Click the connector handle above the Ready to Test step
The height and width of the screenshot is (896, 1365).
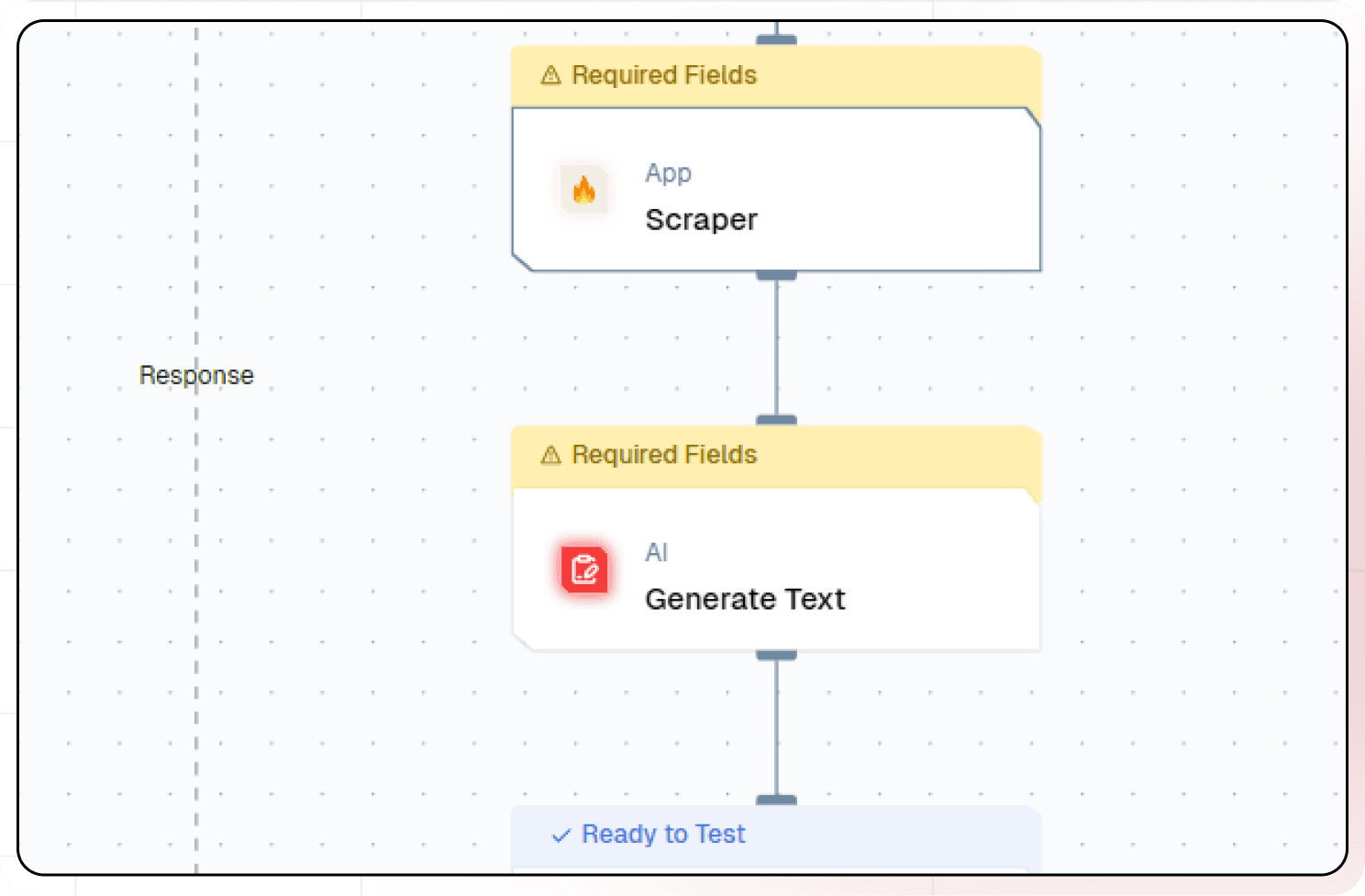pos(777,799)
